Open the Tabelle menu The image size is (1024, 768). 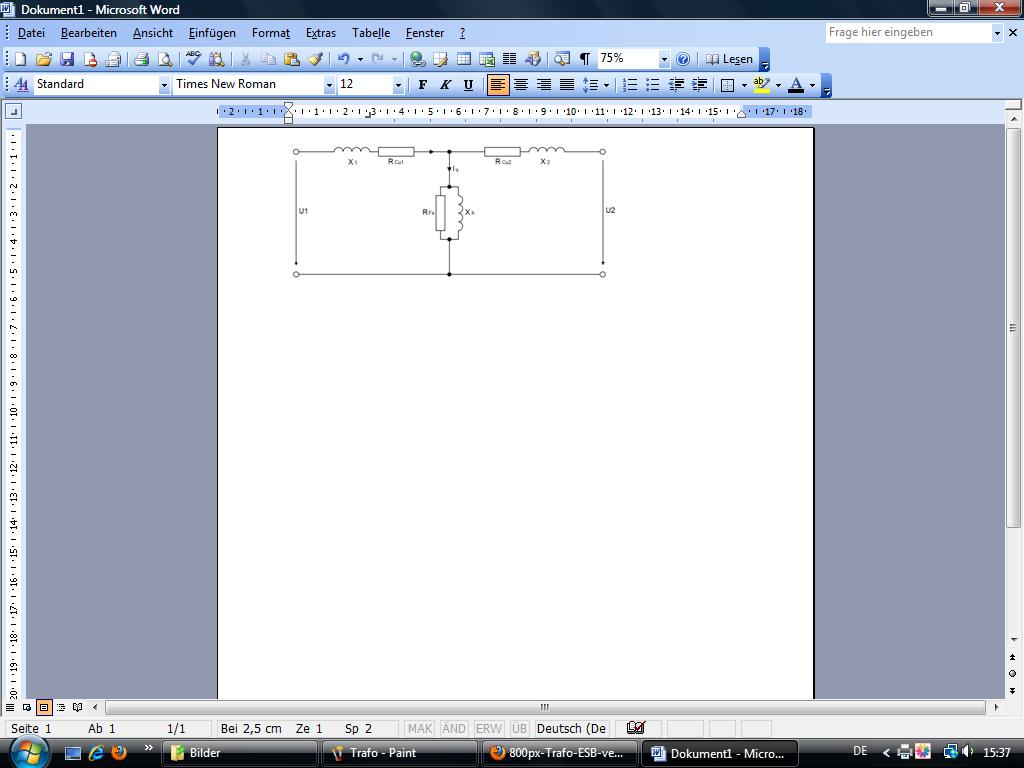370,33
